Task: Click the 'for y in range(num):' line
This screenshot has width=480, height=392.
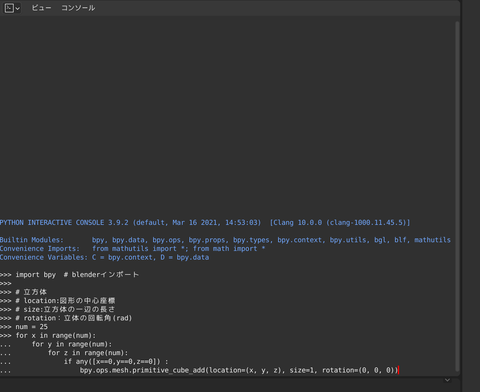Action: coord(56,344)
